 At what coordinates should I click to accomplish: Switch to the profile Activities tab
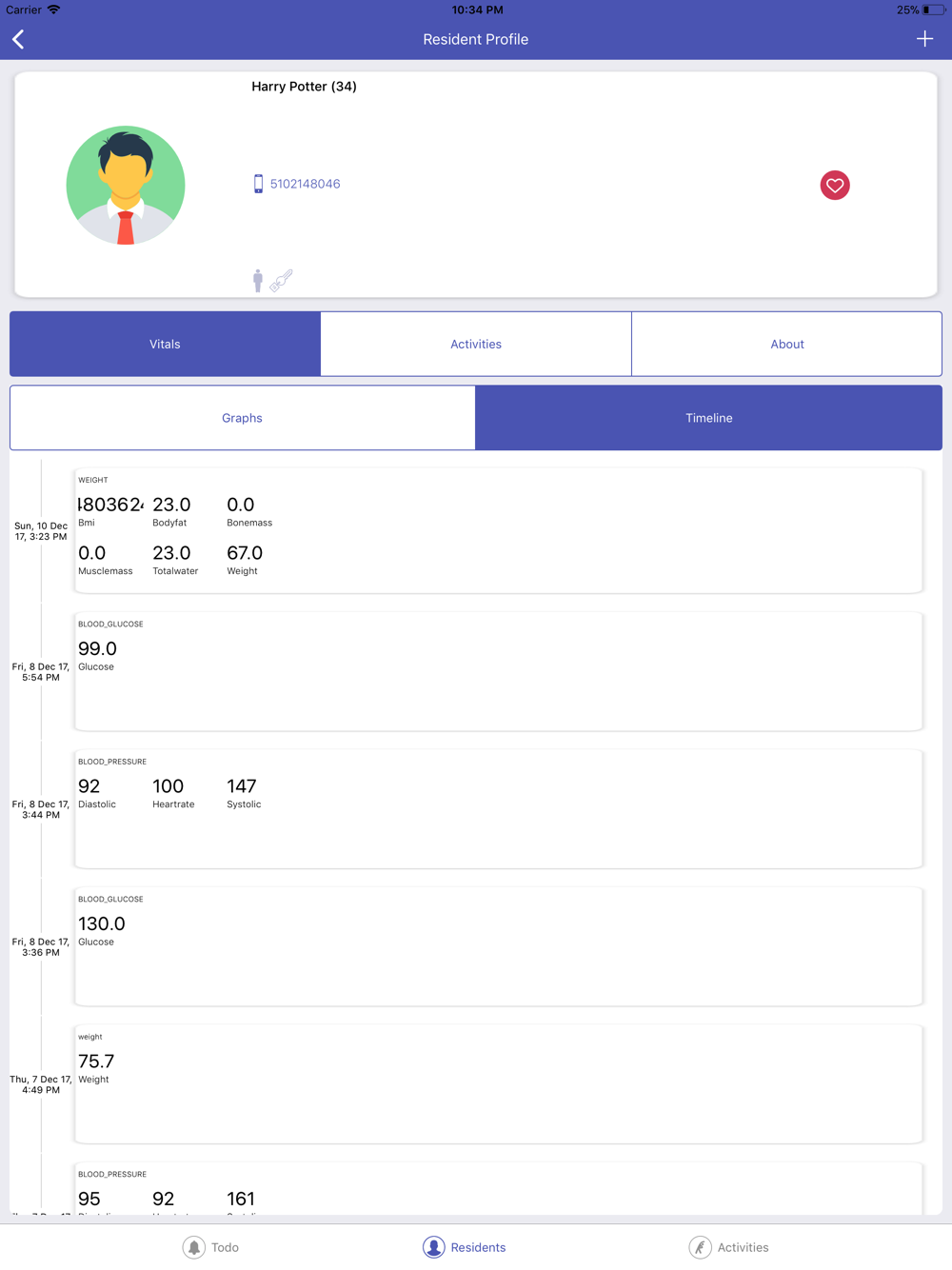[476, 344]
